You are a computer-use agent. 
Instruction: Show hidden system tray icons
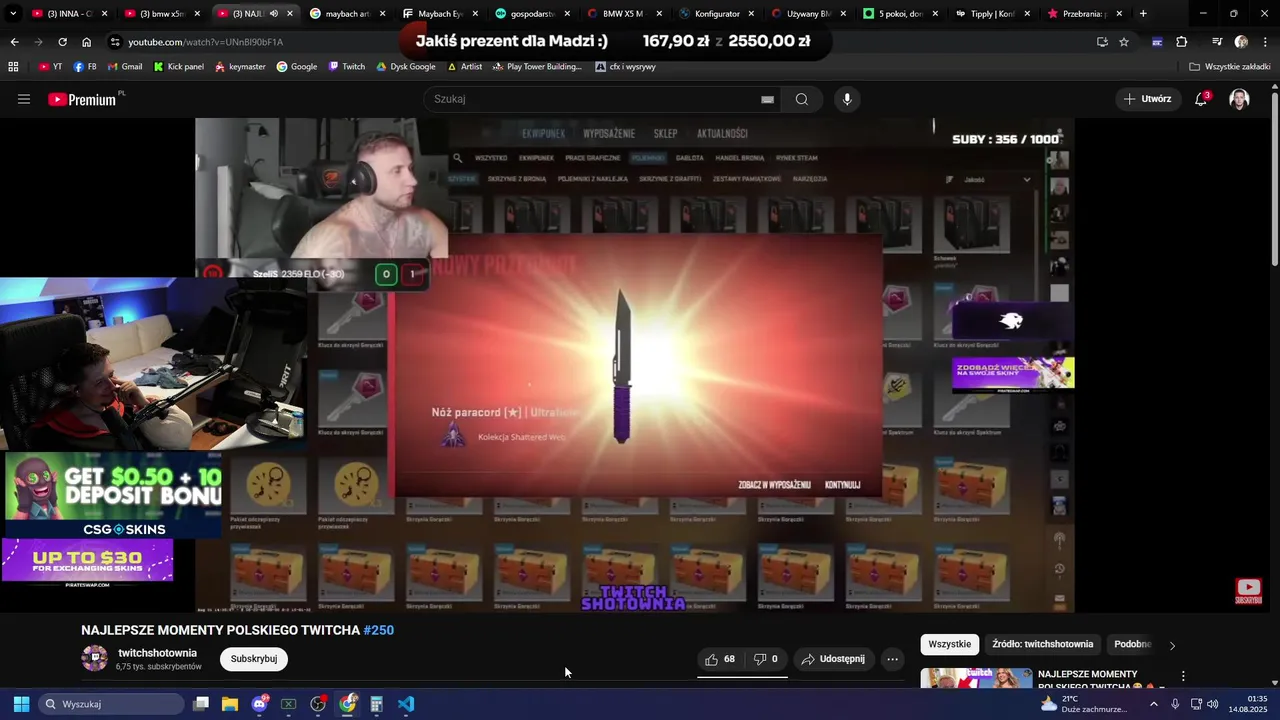[1153, 704]
